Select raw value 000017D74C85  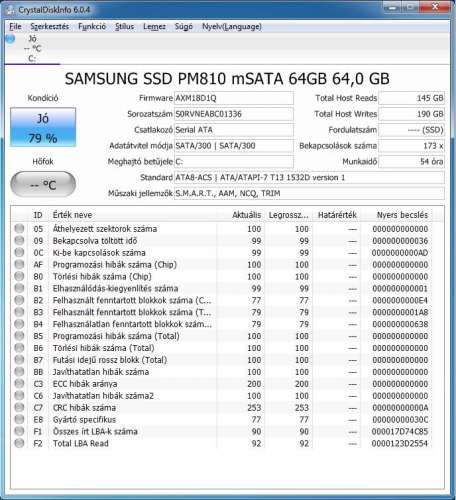[400, 431]
